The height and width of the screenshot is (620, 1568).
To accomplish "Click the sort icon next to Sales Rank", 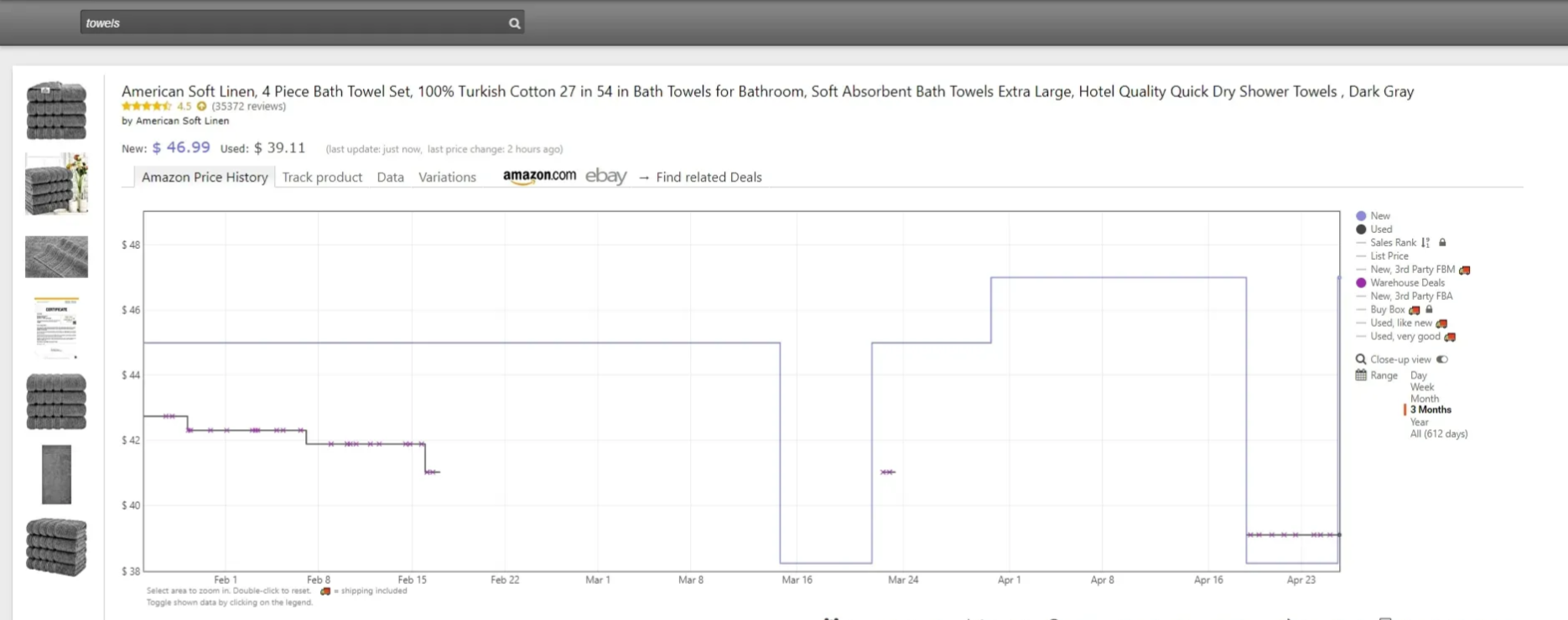I will [x=1425, y=243].
